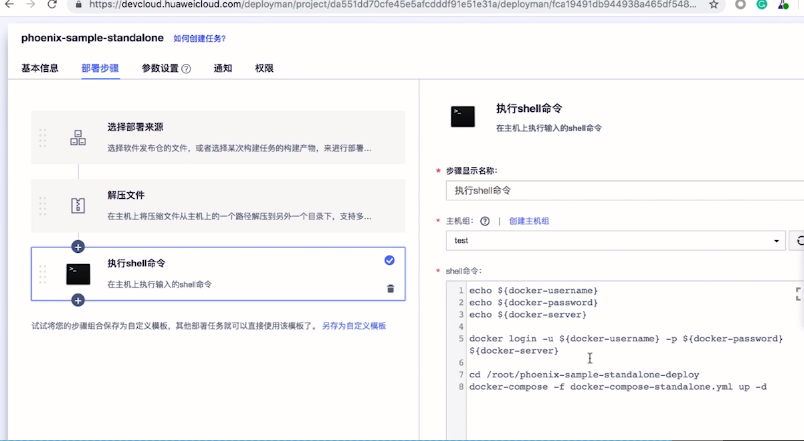Click the 另存为自定义模板 link
This screenshot has height=441, width=804.
(x=354, y=326)
